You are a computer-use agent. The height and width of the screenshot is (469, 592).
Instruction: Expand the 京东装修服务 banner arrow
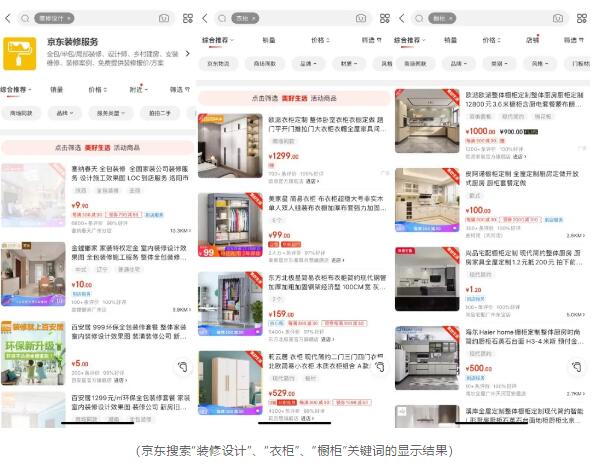click(187, 54)
